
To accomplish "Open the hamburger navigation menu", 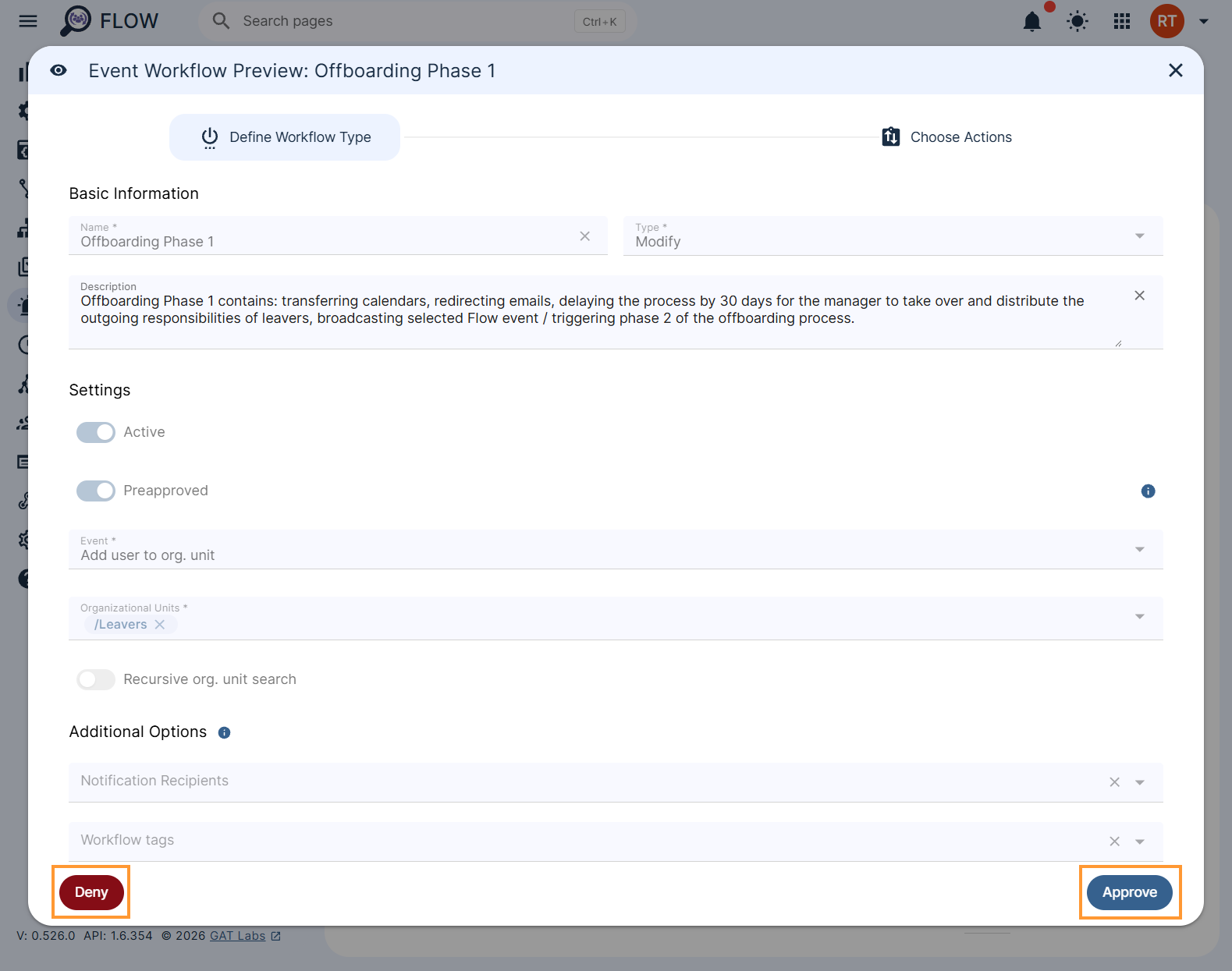I will pyautogui.click(x=28, y=21).
